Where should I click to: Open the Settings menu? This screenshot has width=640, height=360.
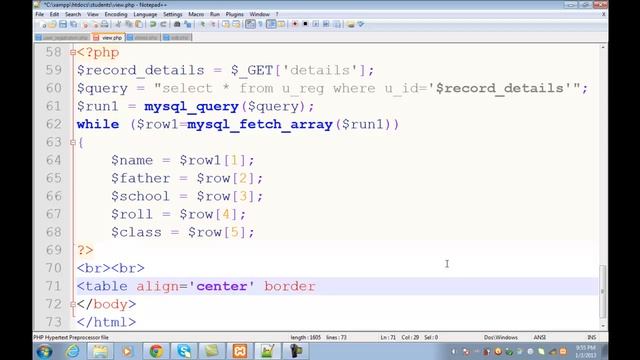(x=173, y=14)
